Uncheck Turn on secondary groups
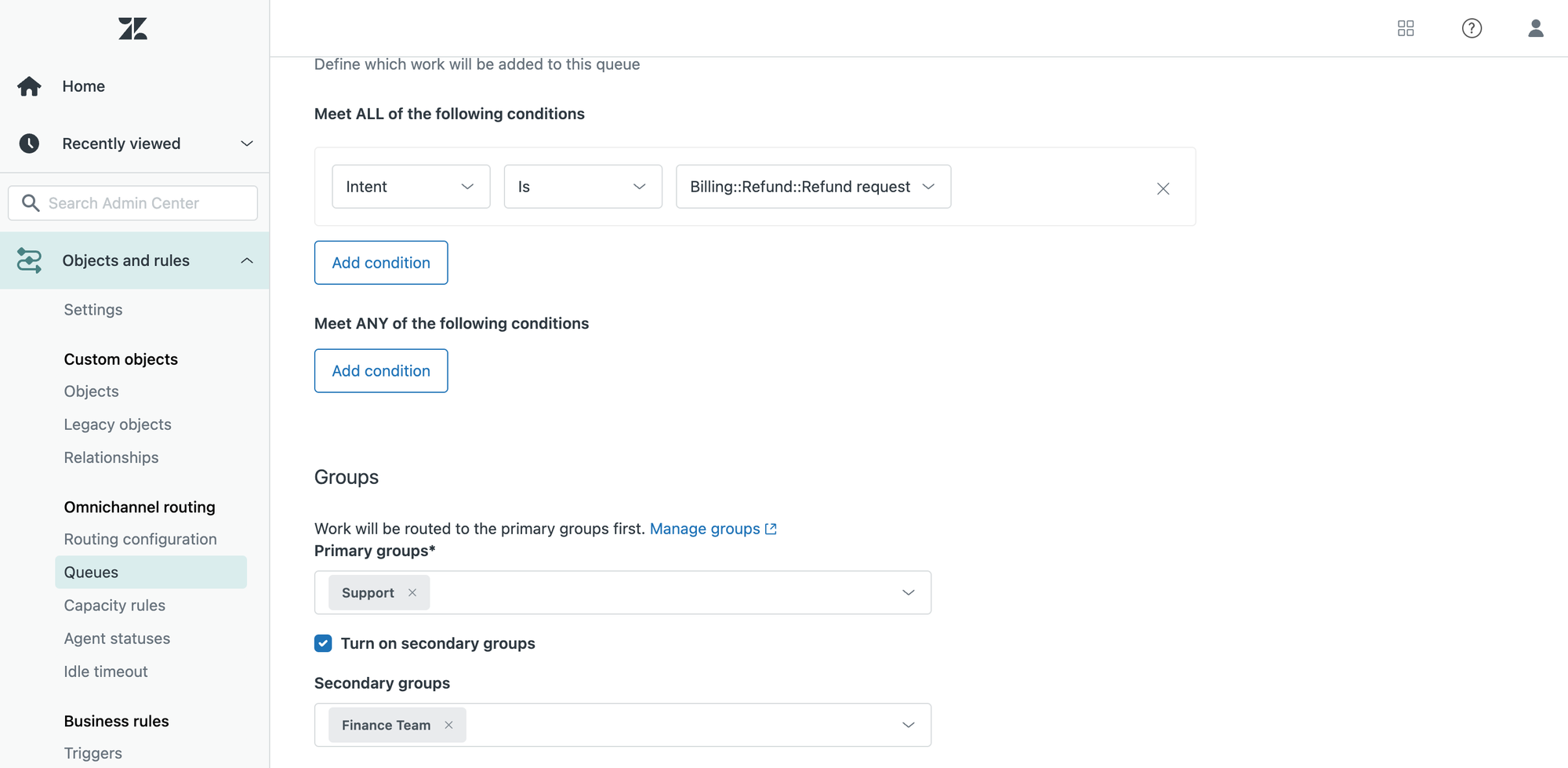 tap(323, 643)
